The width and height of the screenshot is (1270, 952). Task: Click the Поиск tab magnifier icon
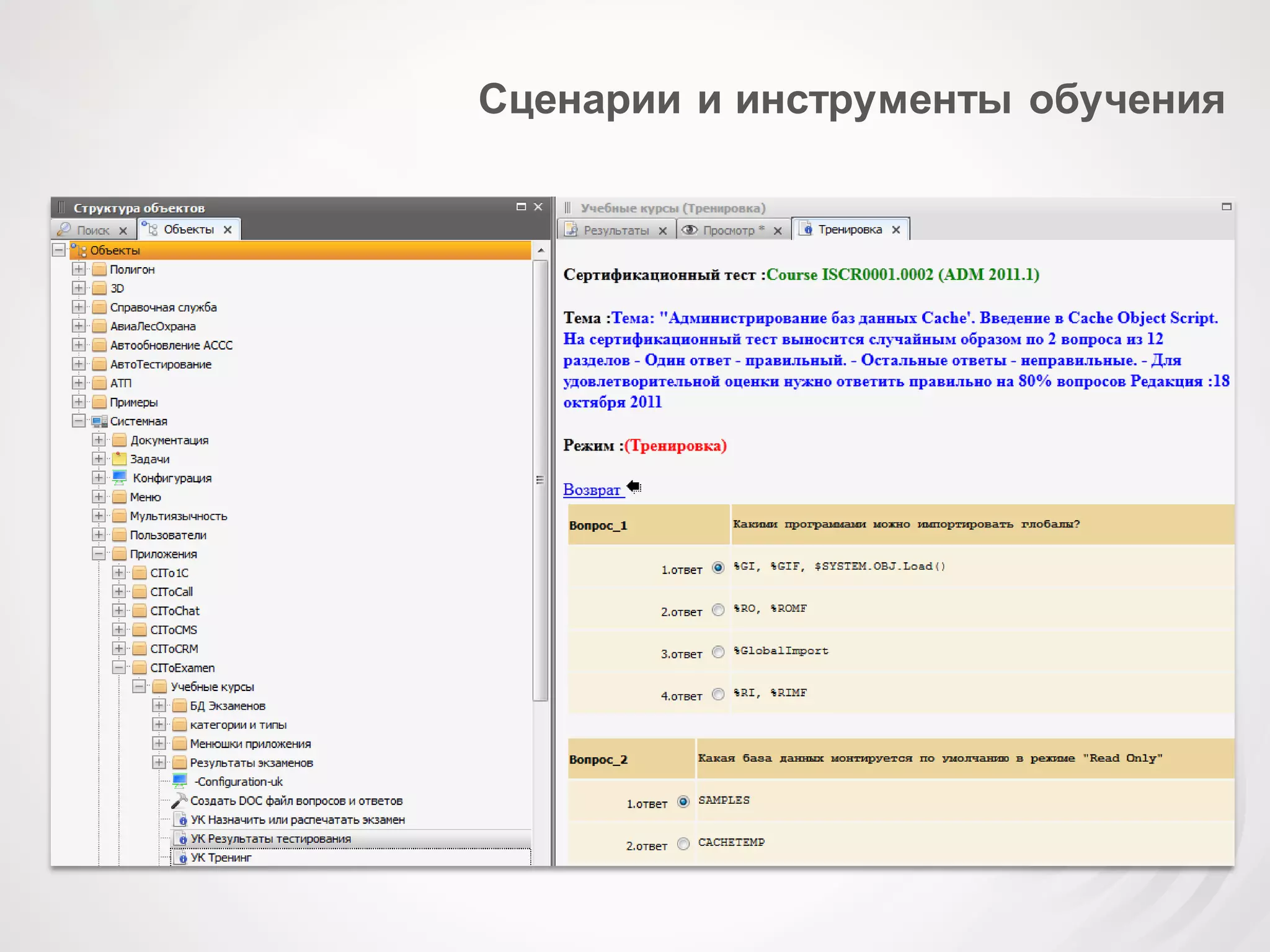(64, 230)
